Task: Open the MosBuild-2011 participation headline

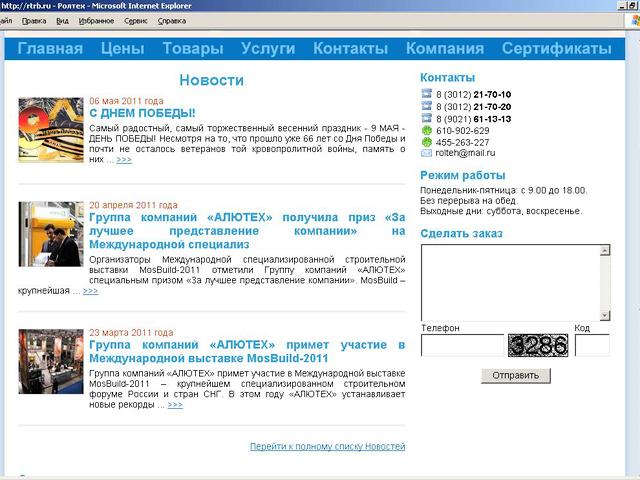Action: click(247, 351)
